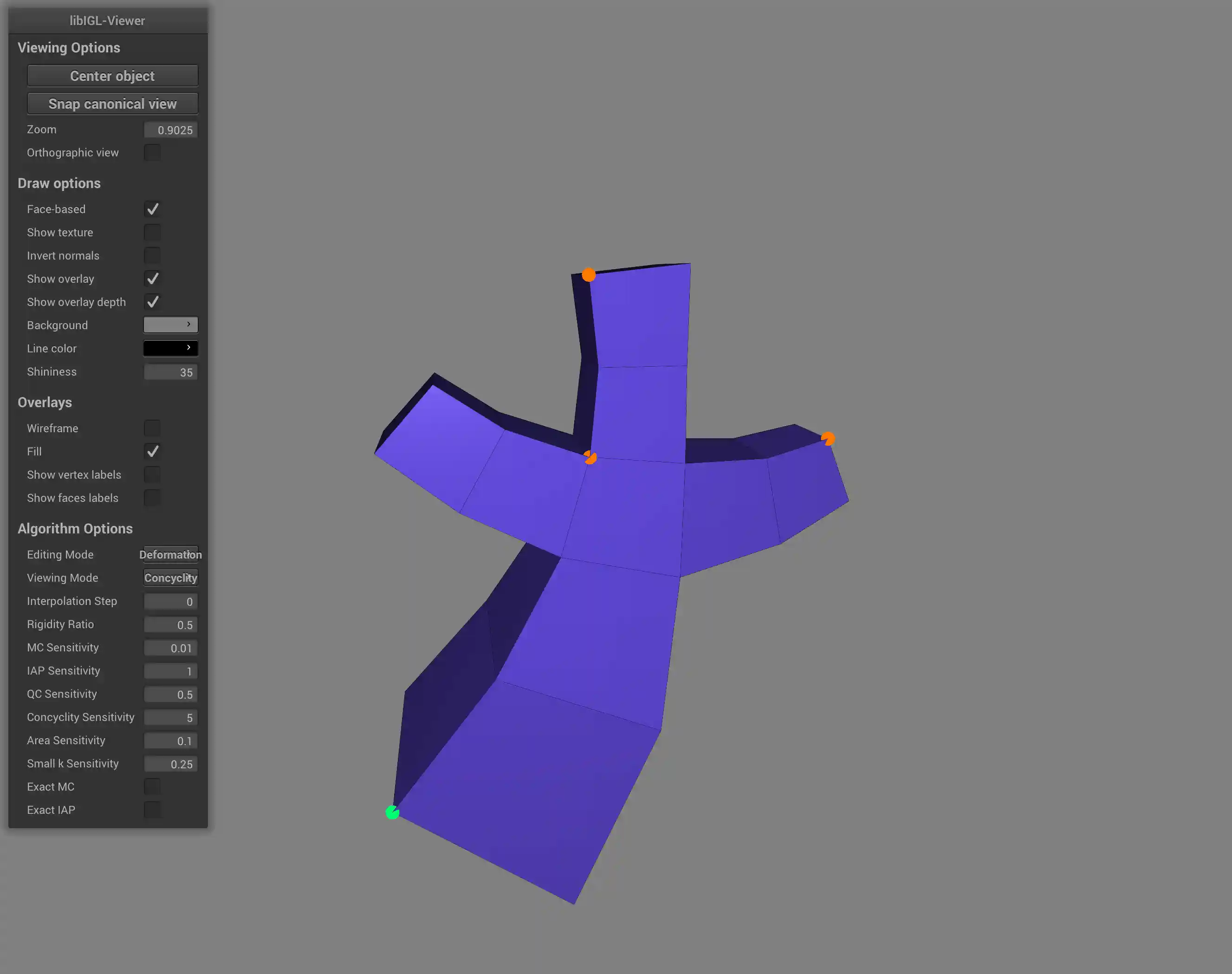Uncheck the Face-based option
Screen dimensions: 1232x974
[x=152, y=209]
